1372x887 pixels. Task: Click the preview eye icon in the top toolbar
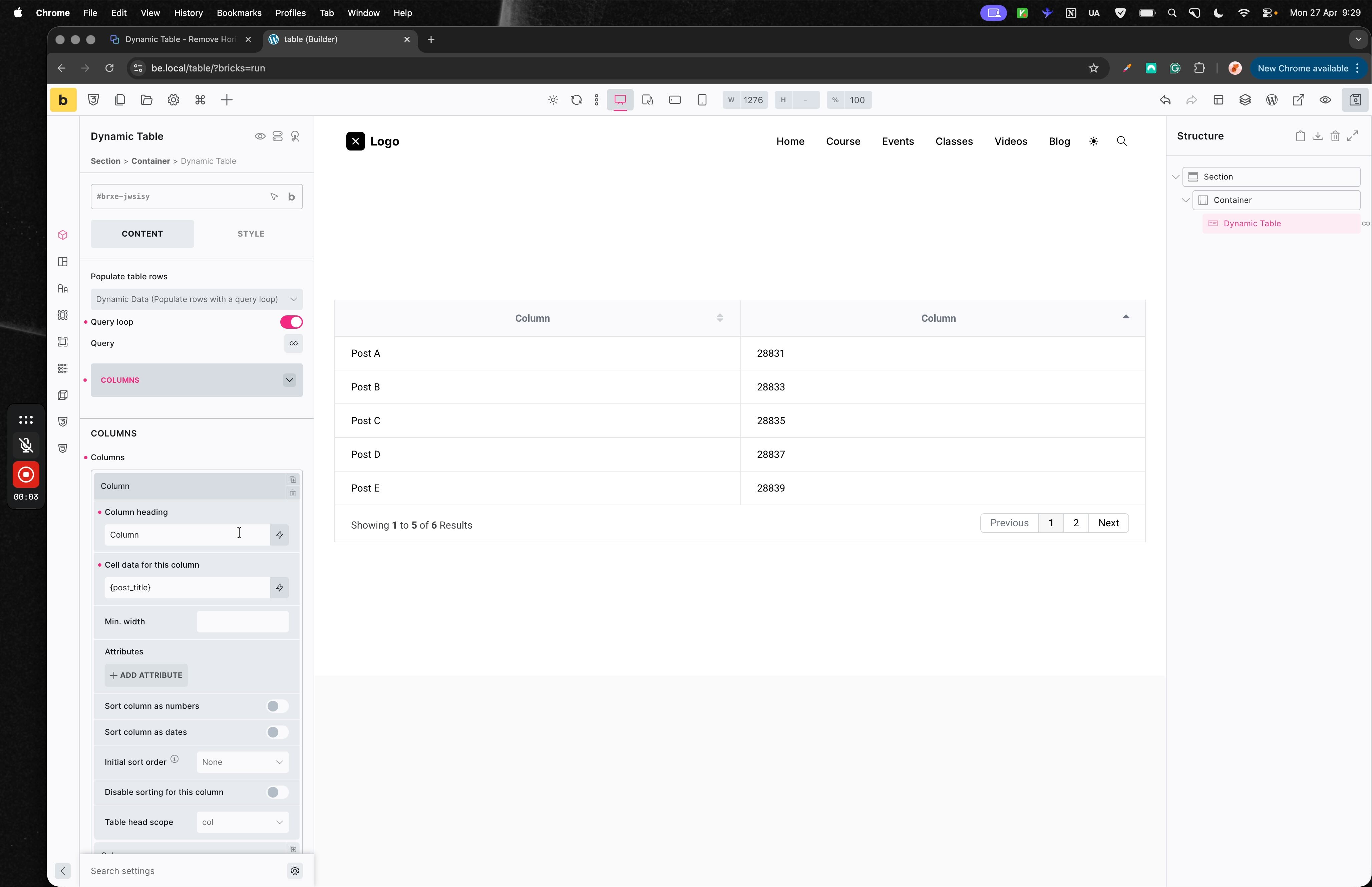(x=1325, y=100)
